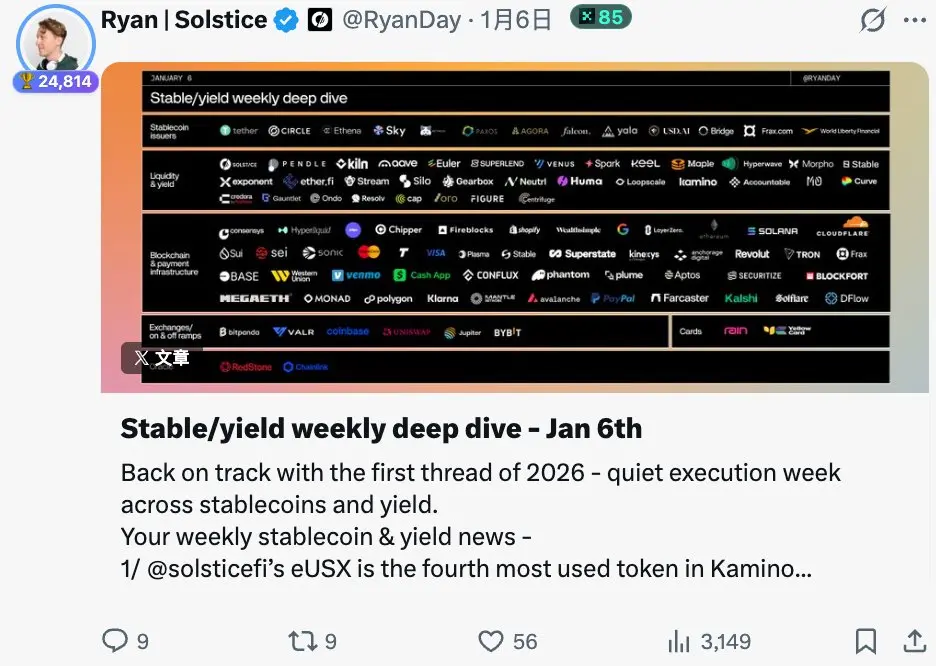This screenshot has height=666, width=936.
Task: Click the Ryan | Solstice display name
Action: coord(184,20)
